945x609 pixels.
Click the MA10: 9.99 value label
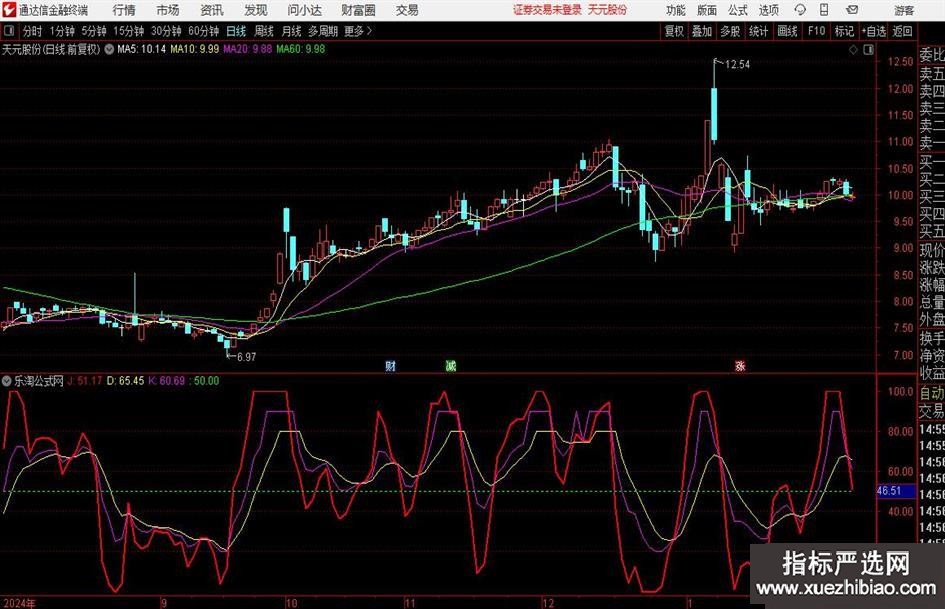click(195, 49)
